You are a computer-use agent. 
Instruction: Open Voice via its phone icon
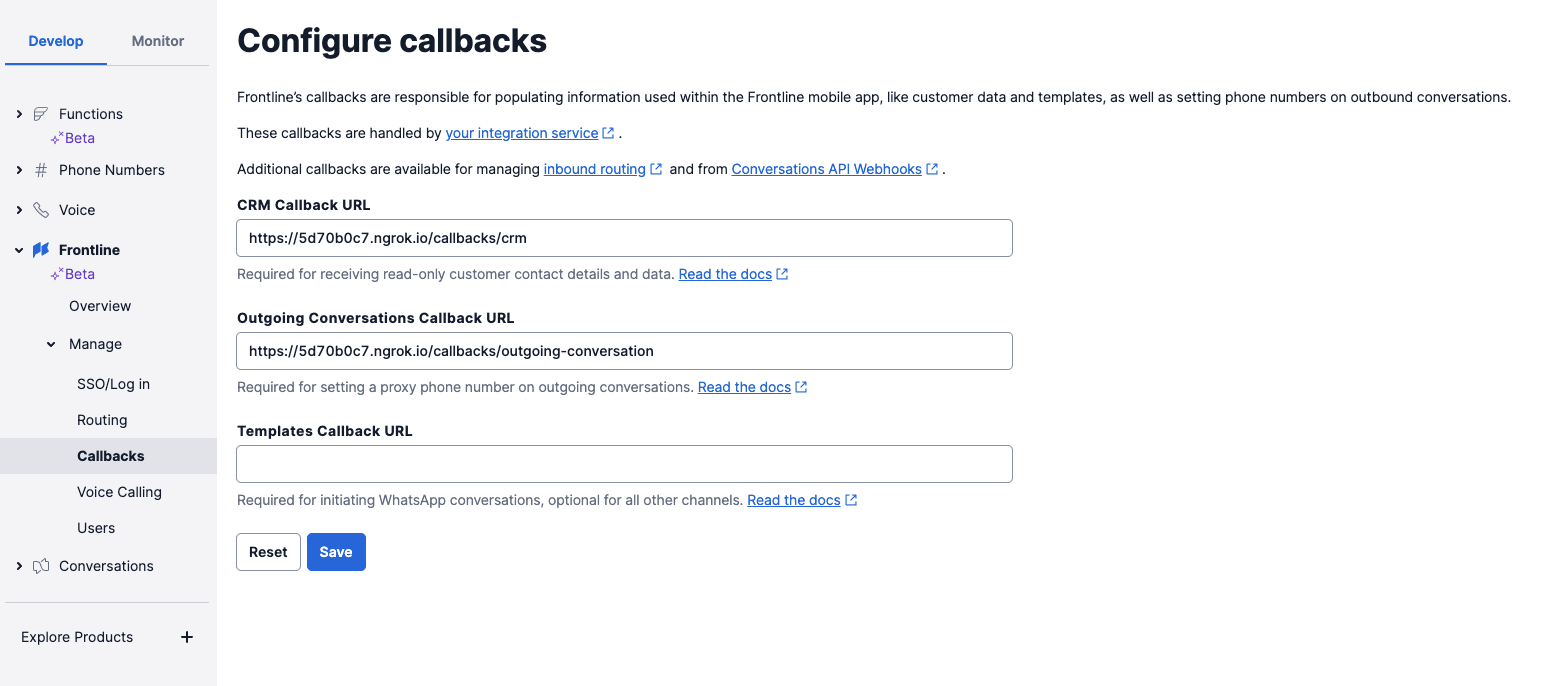40,210
